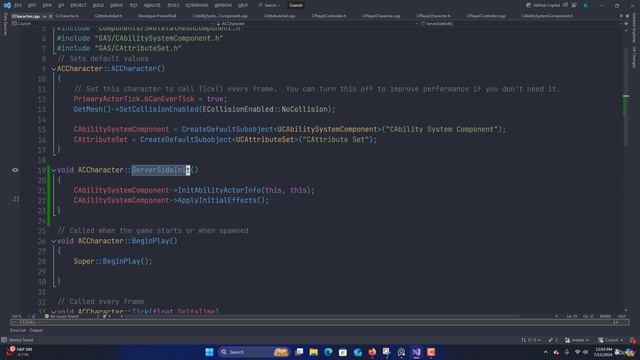Collapse the ACCharacter constructor at line 9
This screenshot has height=360, width=640.
[x=53, y=69]
